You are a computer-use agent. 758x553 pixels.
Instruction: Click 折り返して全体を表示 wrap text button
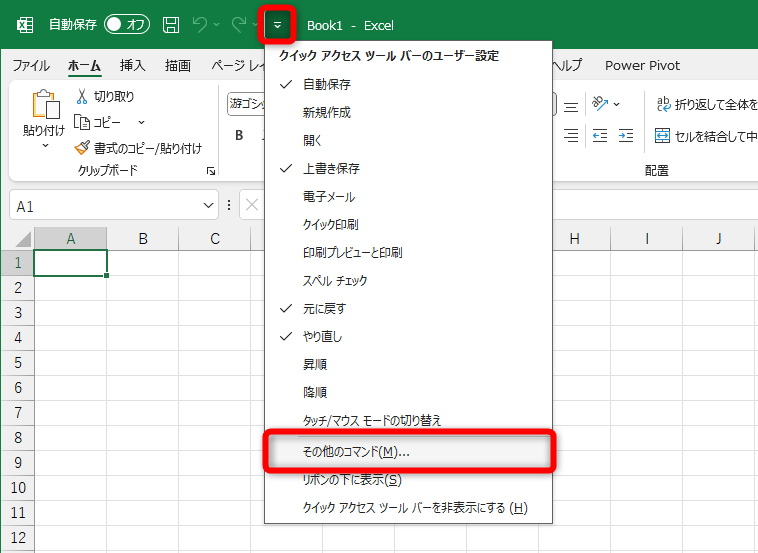click(x=707, y=104)
